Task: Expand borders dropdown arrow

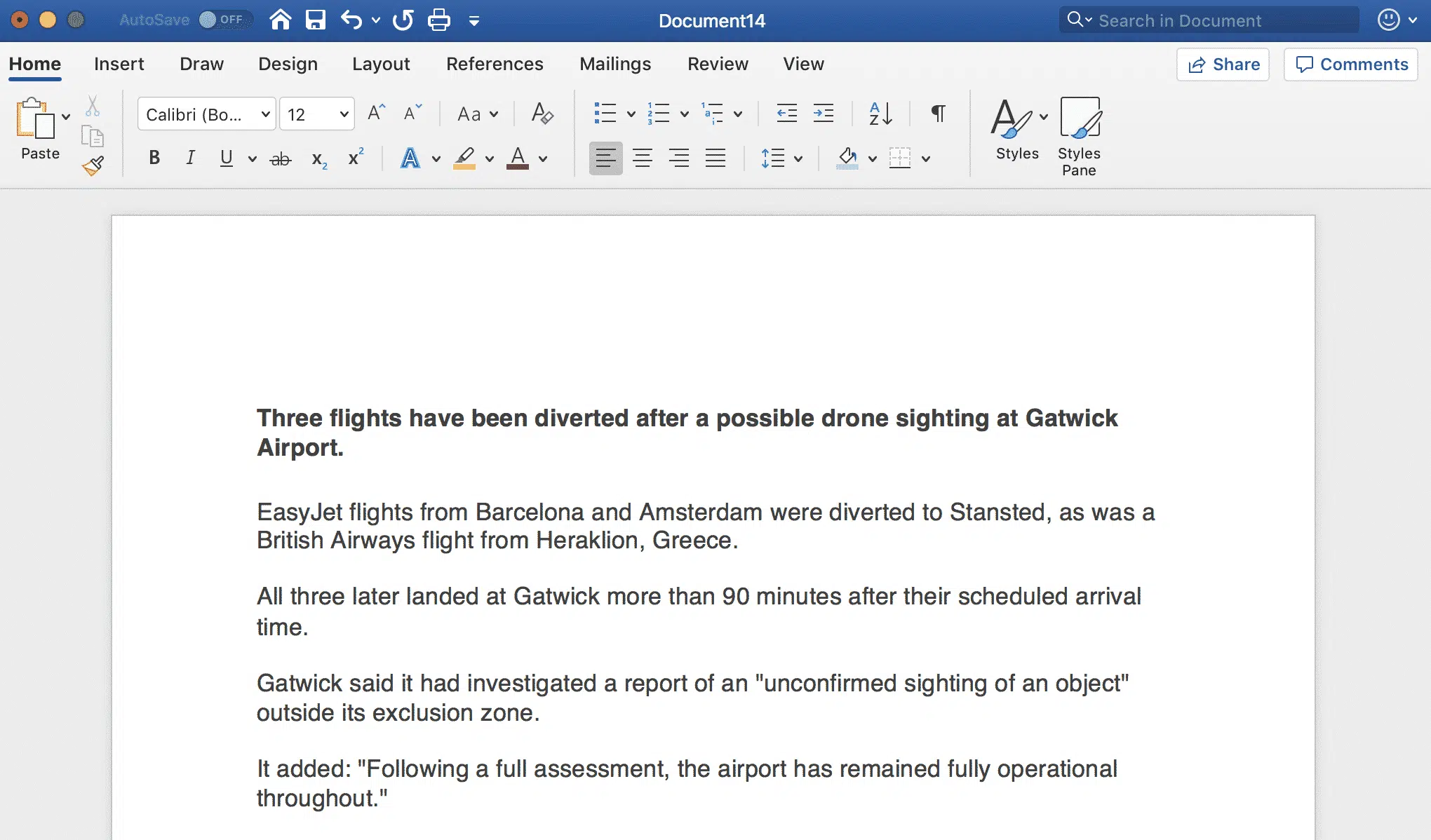Action: (x=926, y=159)
